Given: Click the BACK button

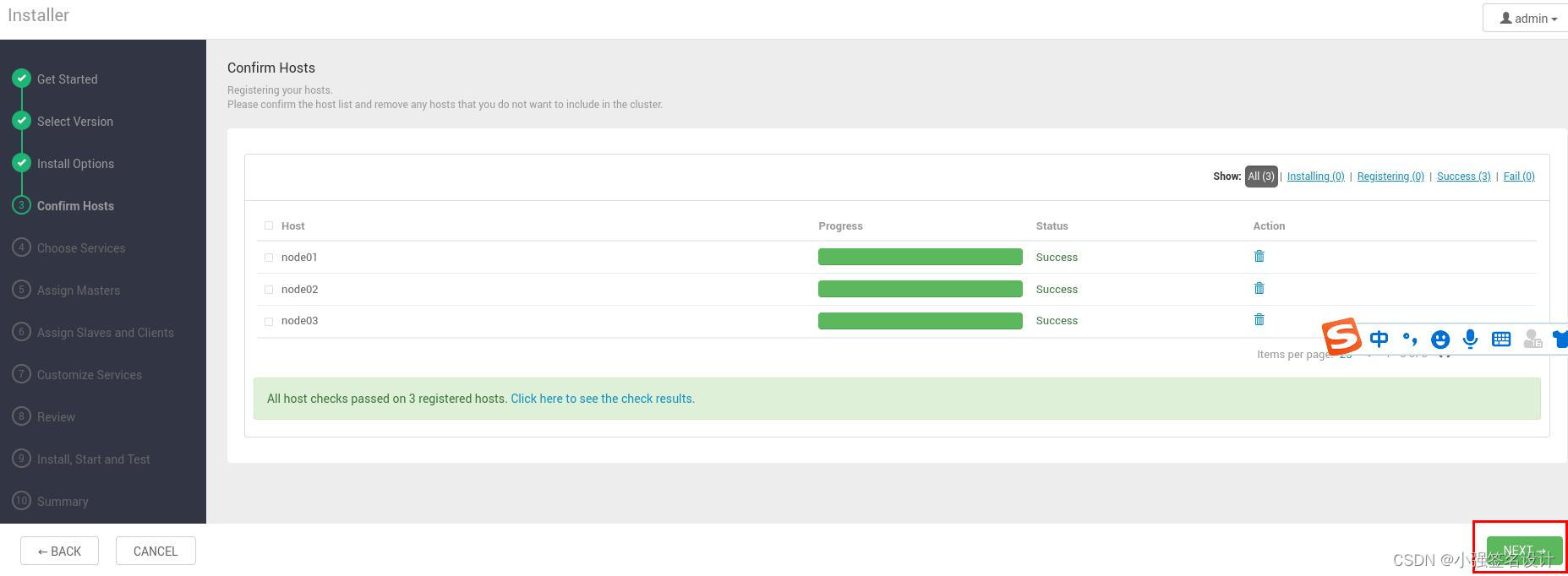Looking at the screenshot, I should click(59, 551).
